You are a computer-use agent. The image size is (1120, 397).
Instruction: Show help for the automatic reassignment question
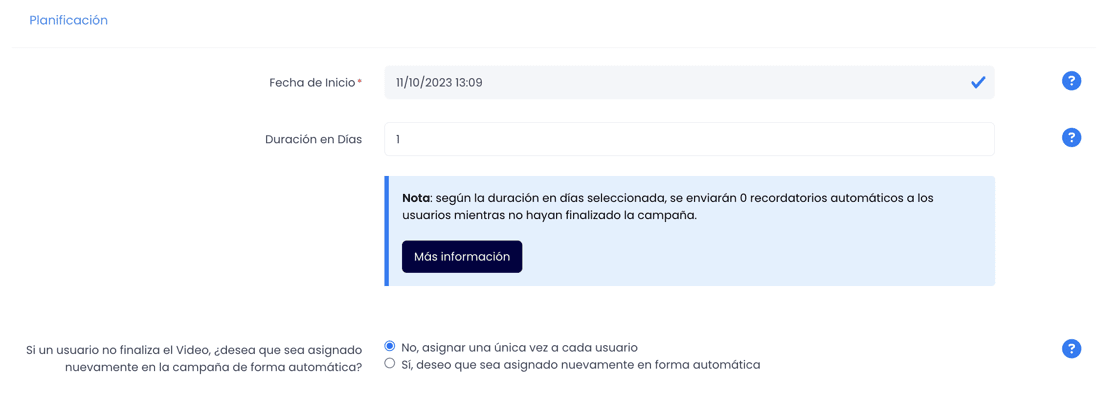pos(1071,348)
